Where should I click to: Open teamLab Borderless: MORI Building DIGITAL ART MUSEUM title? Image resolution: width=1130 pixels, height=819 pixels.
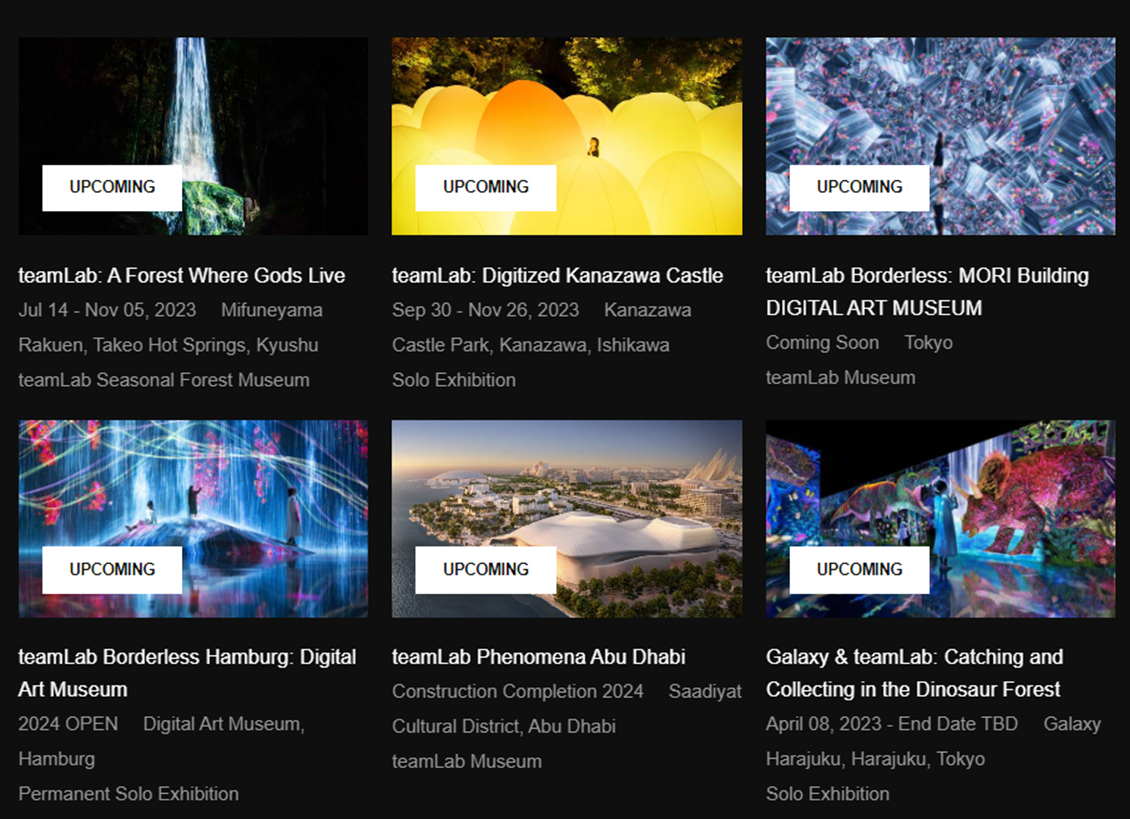[927, 291]
